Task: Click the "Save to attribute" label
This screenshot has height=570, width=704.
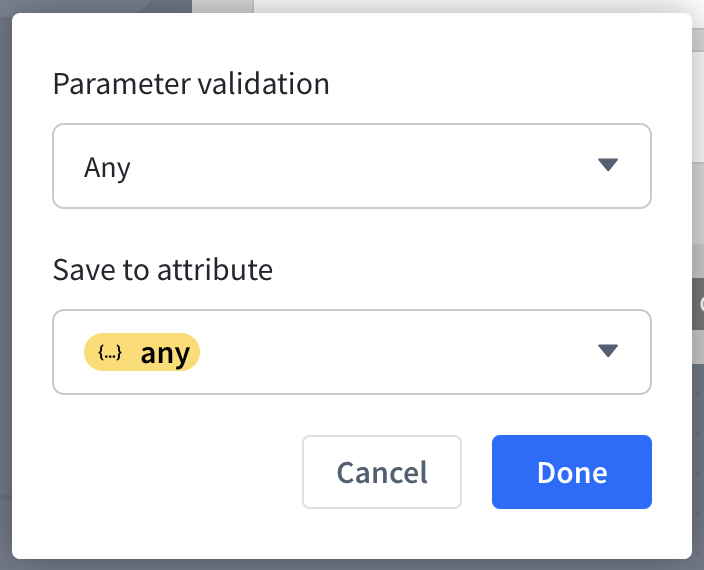Action: click(x=163, y=269)
